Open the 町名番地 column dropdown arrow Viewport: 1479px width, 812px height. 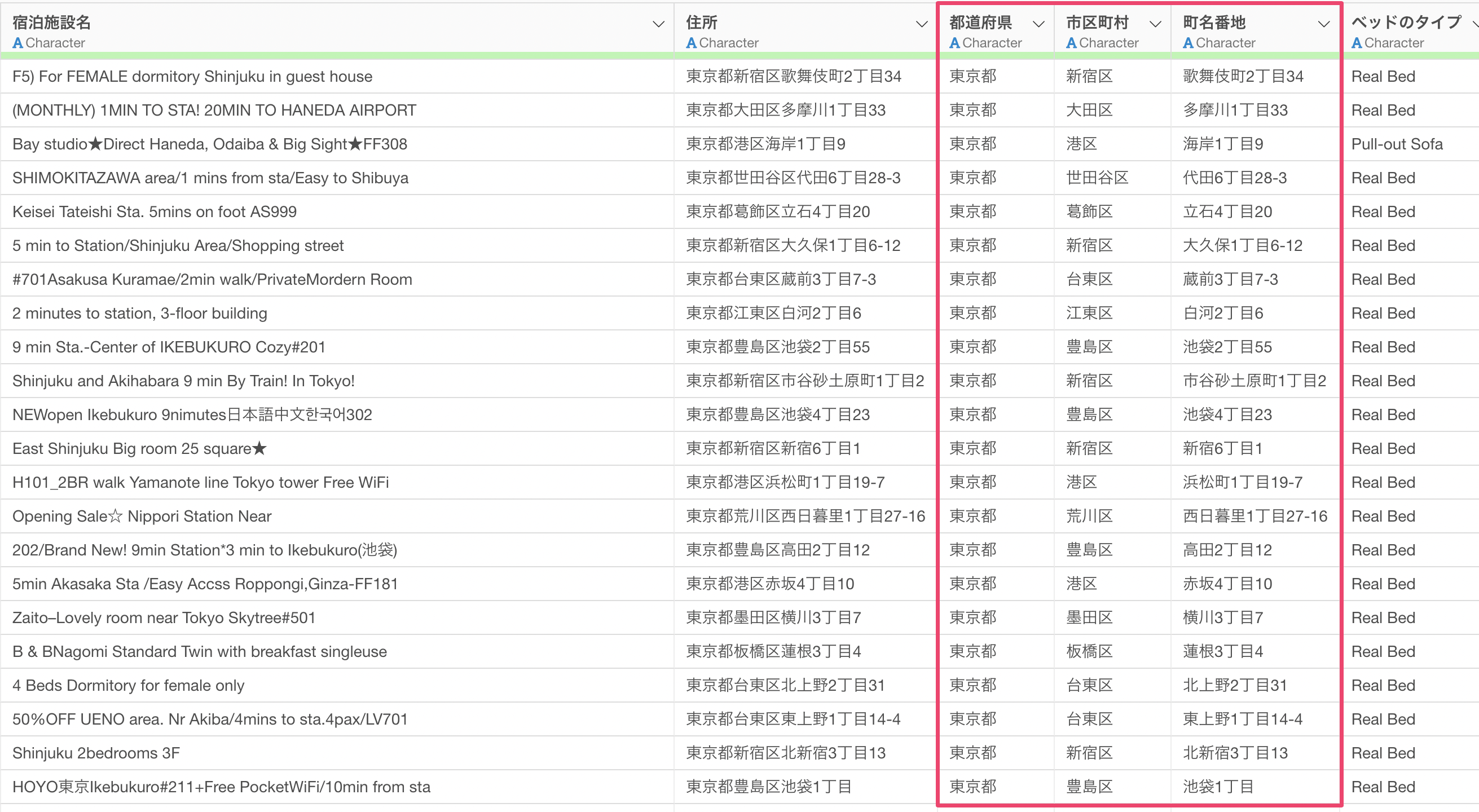pos(1323,24)
